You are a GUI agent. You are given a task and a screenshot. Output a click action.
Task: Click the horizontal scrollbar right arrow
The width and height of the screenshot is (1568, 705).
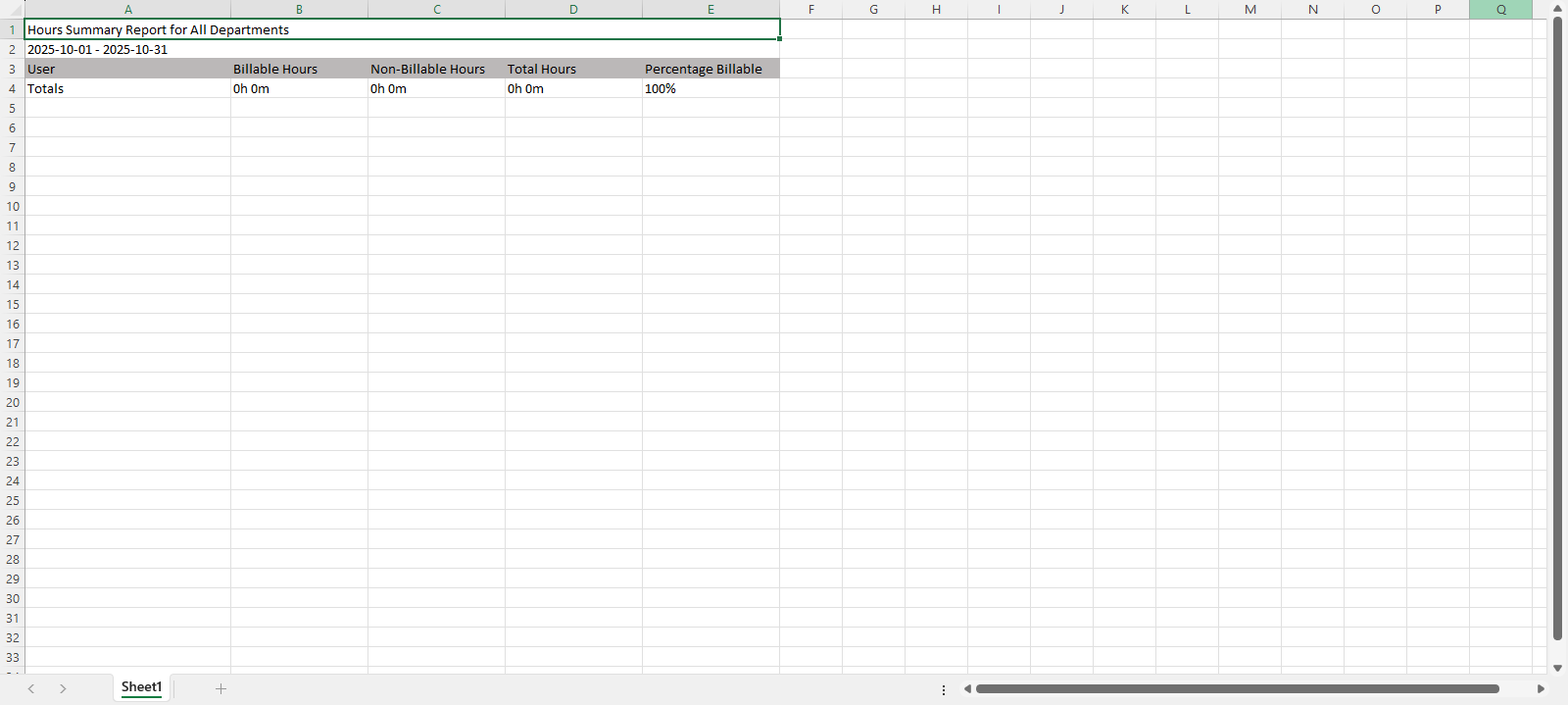(x=1541, y=688)
